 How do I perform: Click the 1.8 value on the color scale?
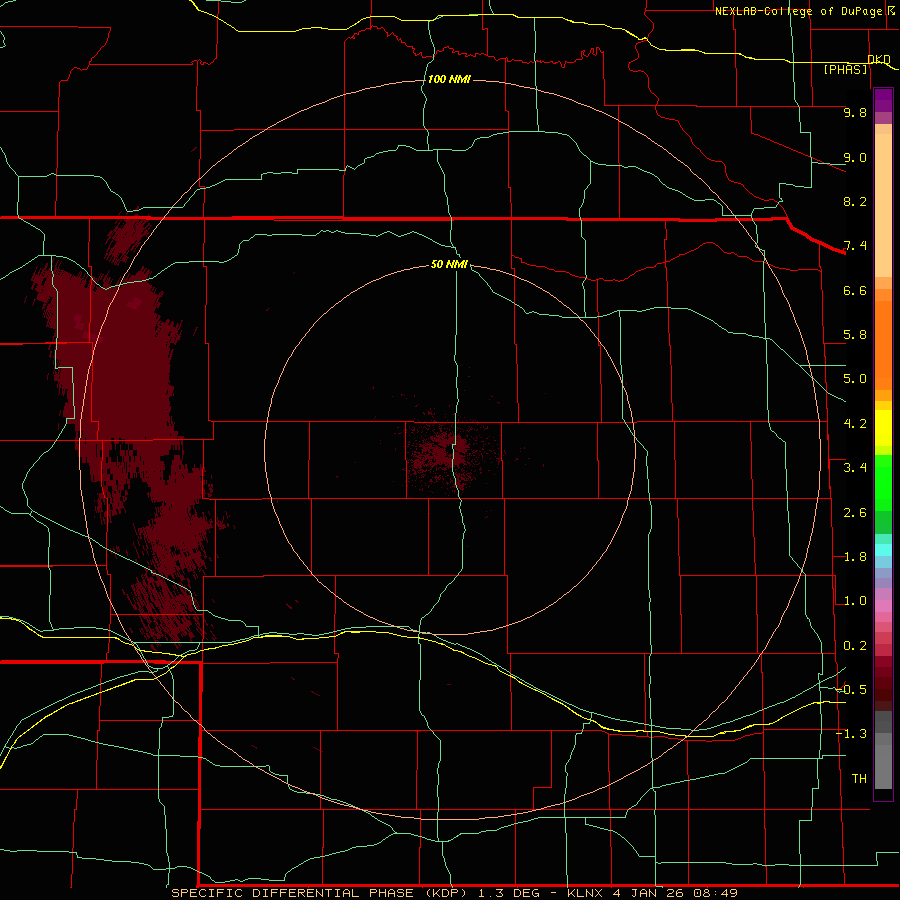855,557
